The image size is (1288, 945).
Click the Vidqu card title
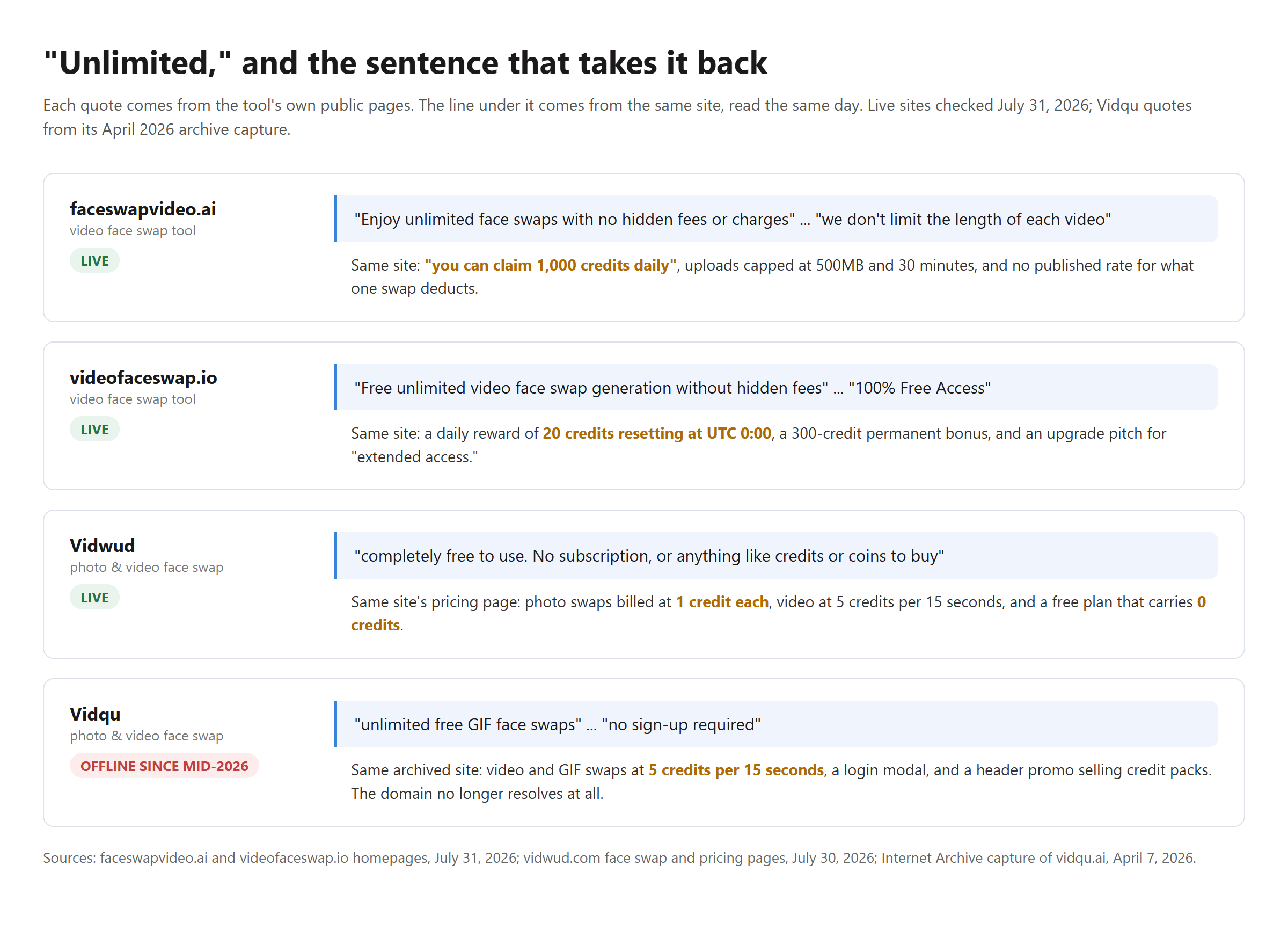pyautogui.click(x=95, y=715)
